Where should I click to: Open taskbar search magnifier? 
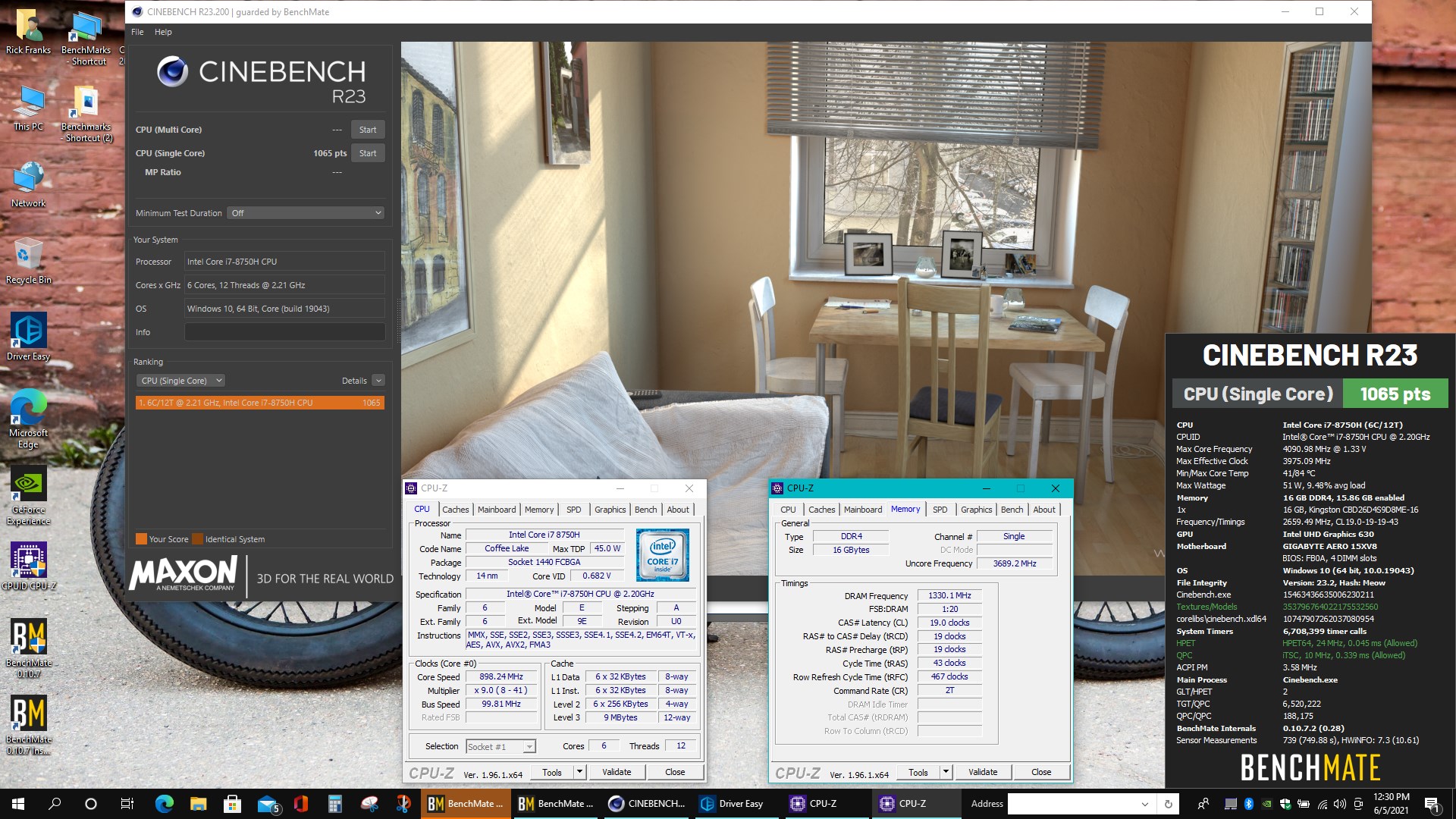pyautogui.click(x=55, y=804)
